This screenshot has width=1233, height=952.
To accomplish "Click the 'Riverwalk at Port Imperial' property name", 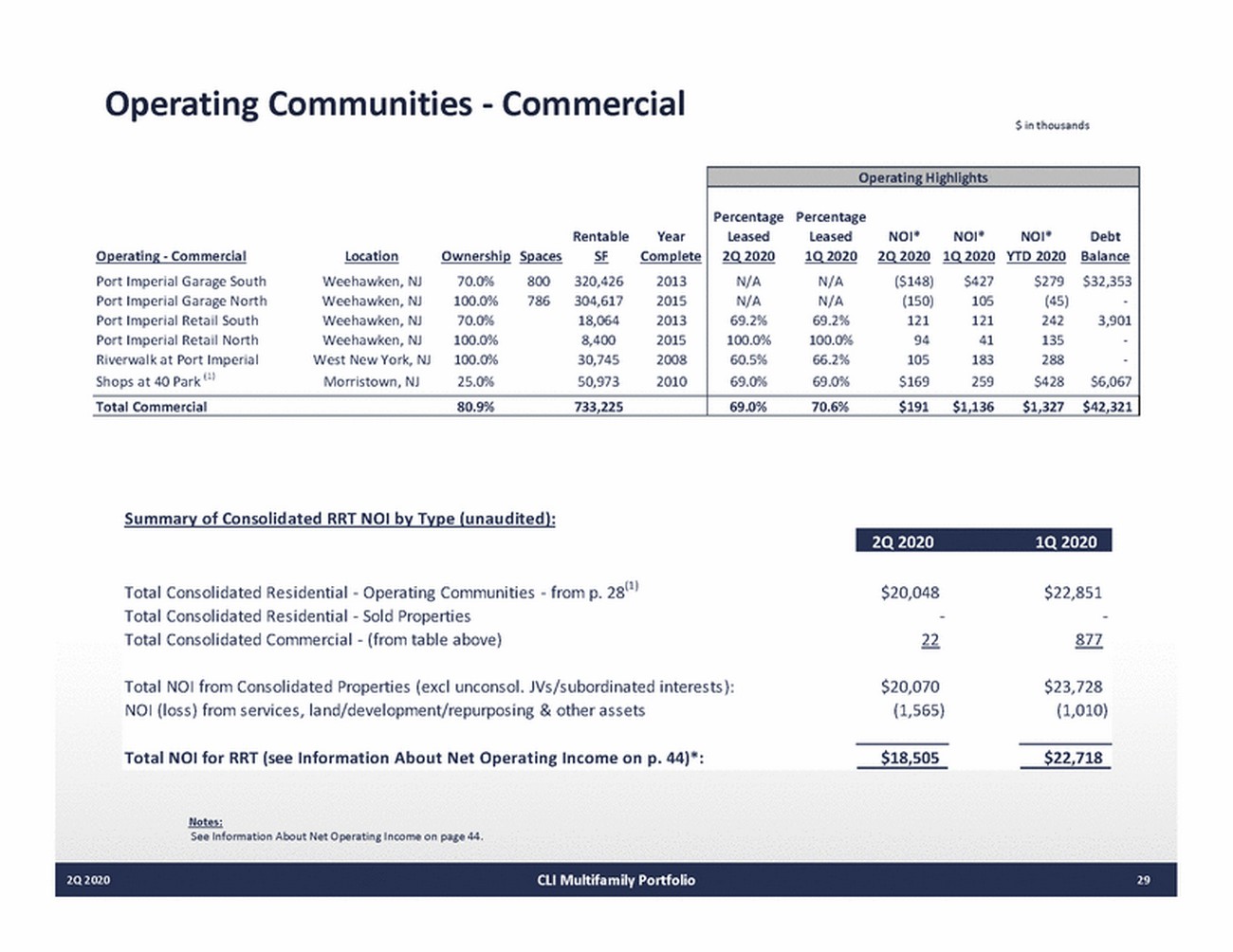I will [x=176, y=360].
